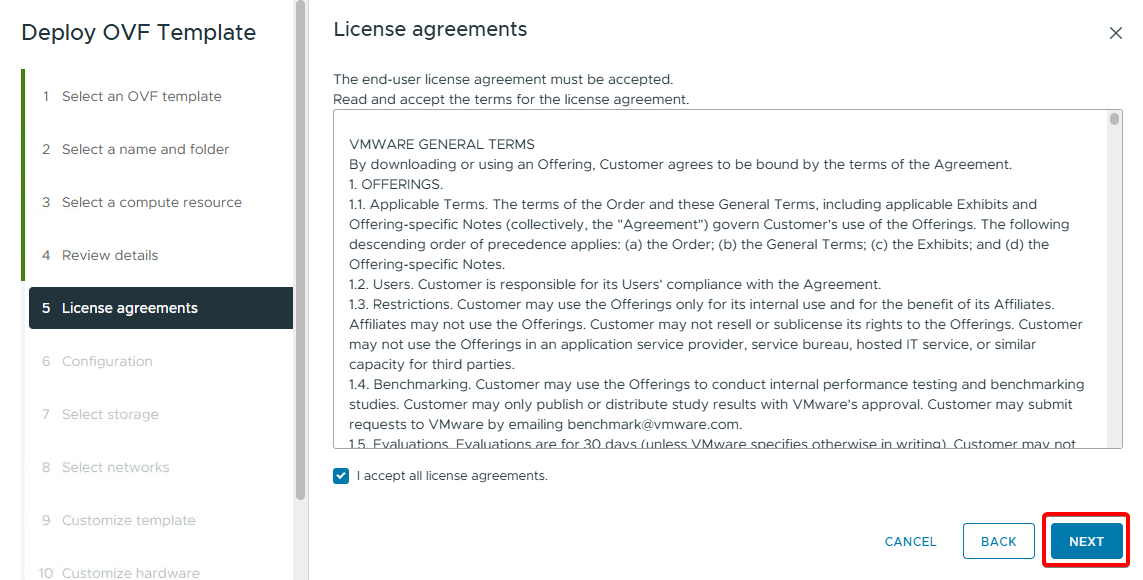Go BACK to the previous step
This screenshot has height=580, width=1143.
point(998,541)
